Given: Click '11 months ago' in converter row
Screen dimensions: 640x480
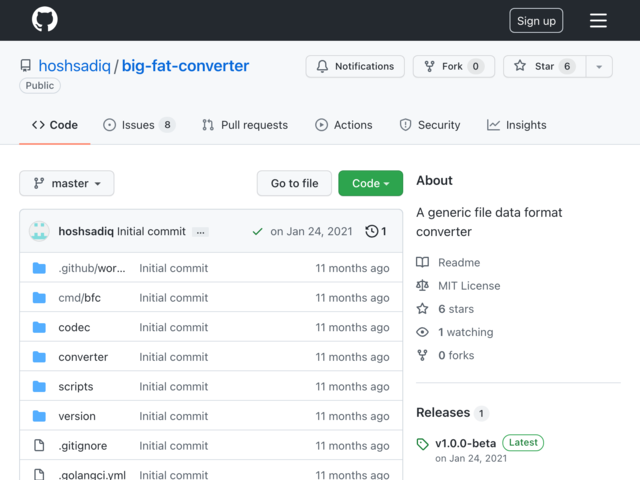Looking at the screenshot, I should 352,357.
